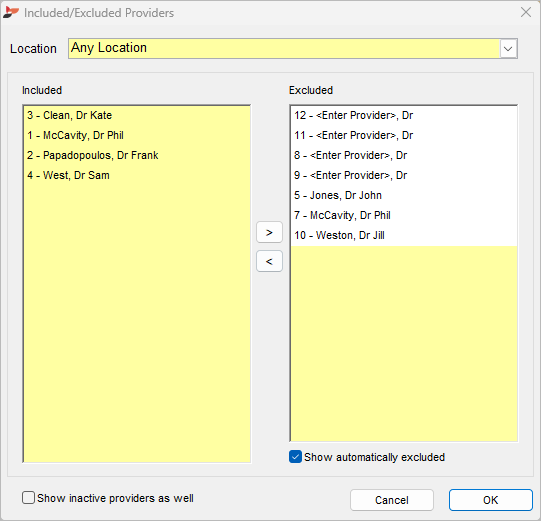Open the Location dropdown arrow

(x=508, y=49)
